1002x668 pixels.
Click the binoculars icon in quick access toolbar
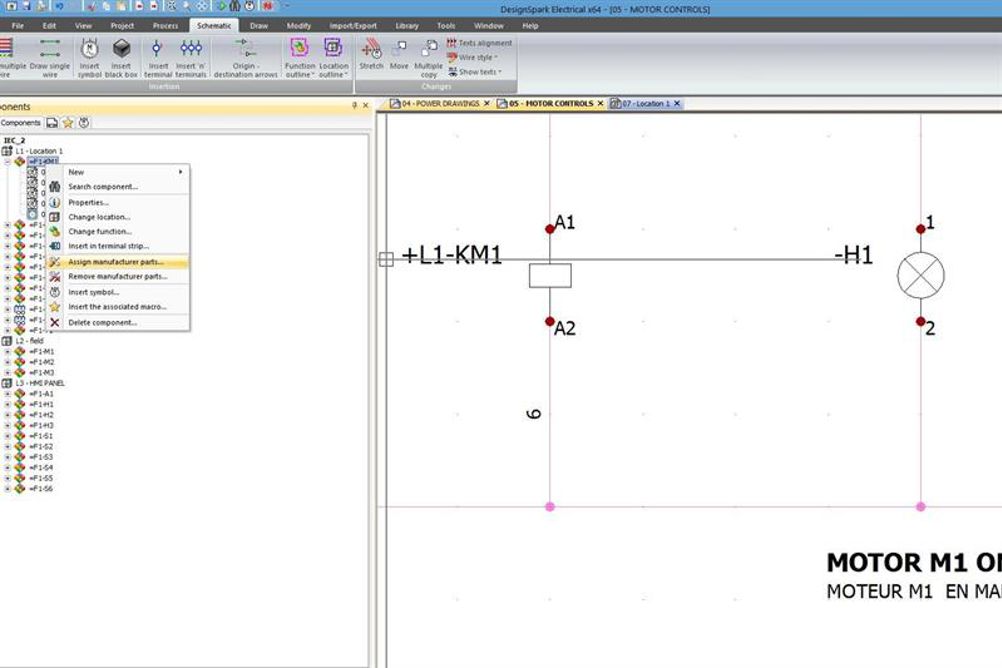coord(235,6)
